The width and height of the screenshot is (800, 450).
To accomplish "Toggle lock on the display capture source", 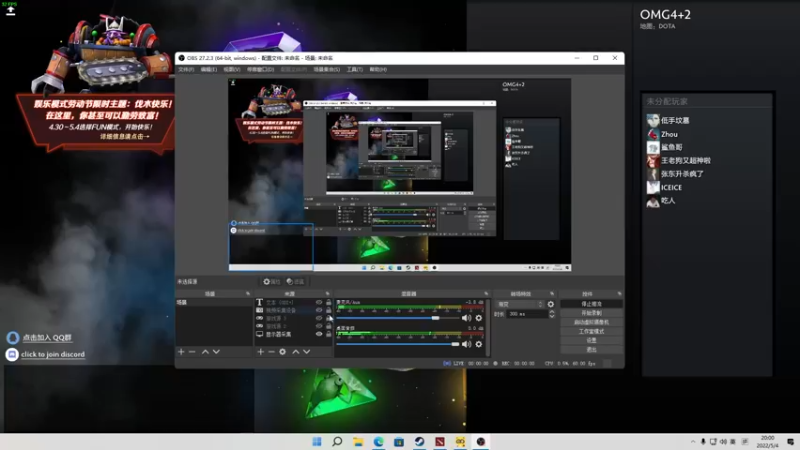I will coord(329,334).
